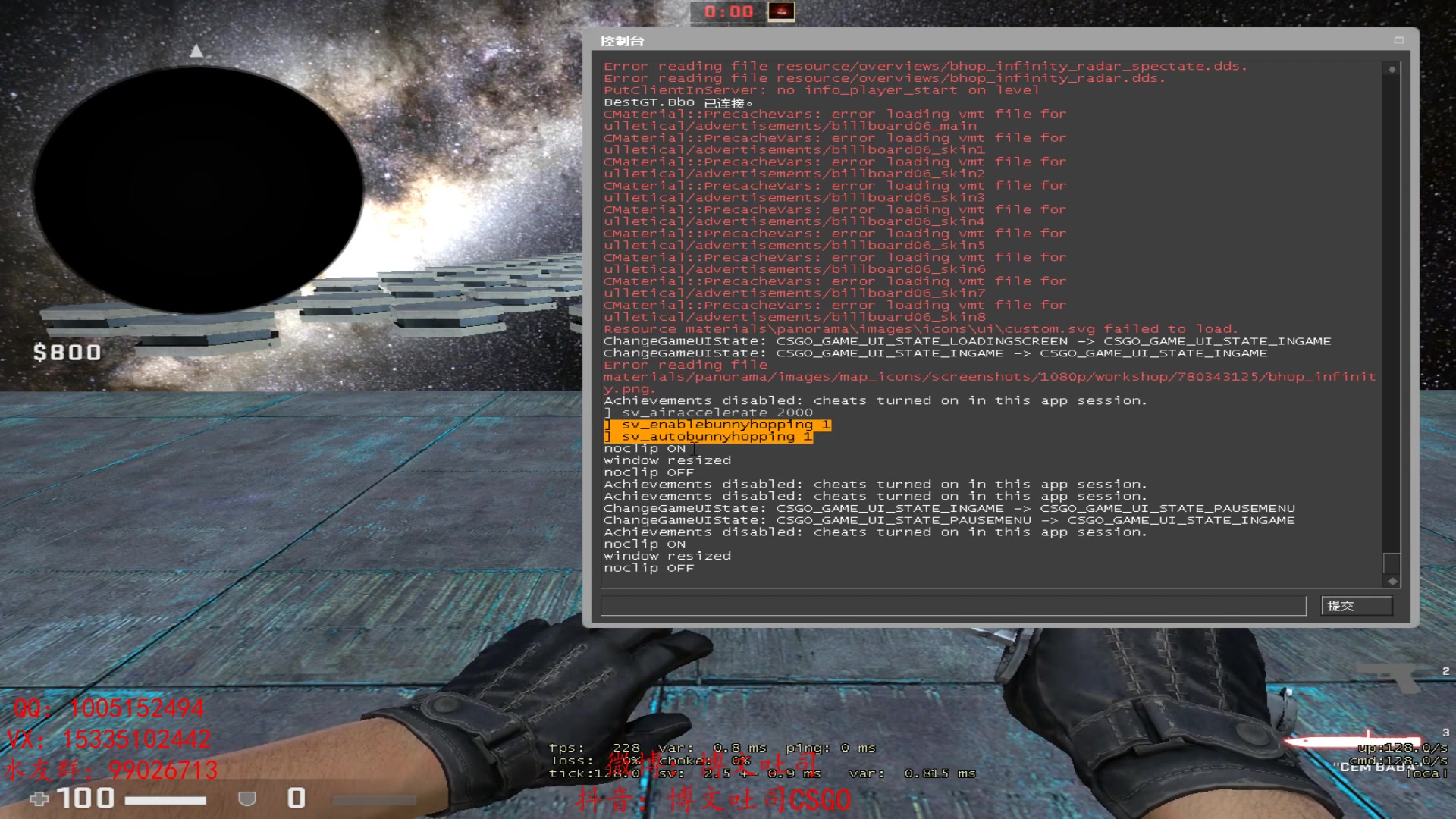Select the sv_autobunnyhopping 1 console line
Screen dimensions: 1456x819
(708, 437)
